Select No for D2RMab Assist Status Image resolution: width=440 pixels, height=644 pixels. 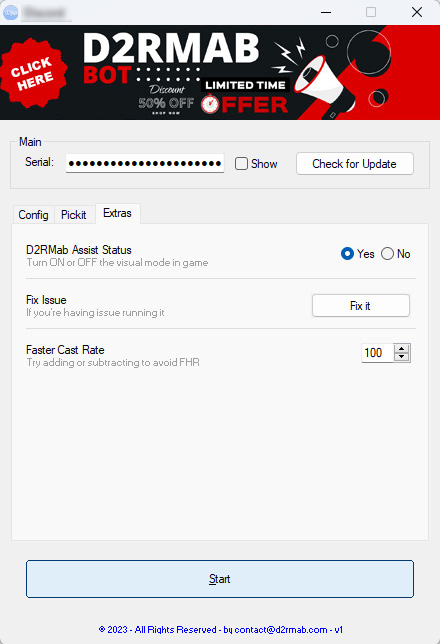pyautogui.click(x=387, y=254)
